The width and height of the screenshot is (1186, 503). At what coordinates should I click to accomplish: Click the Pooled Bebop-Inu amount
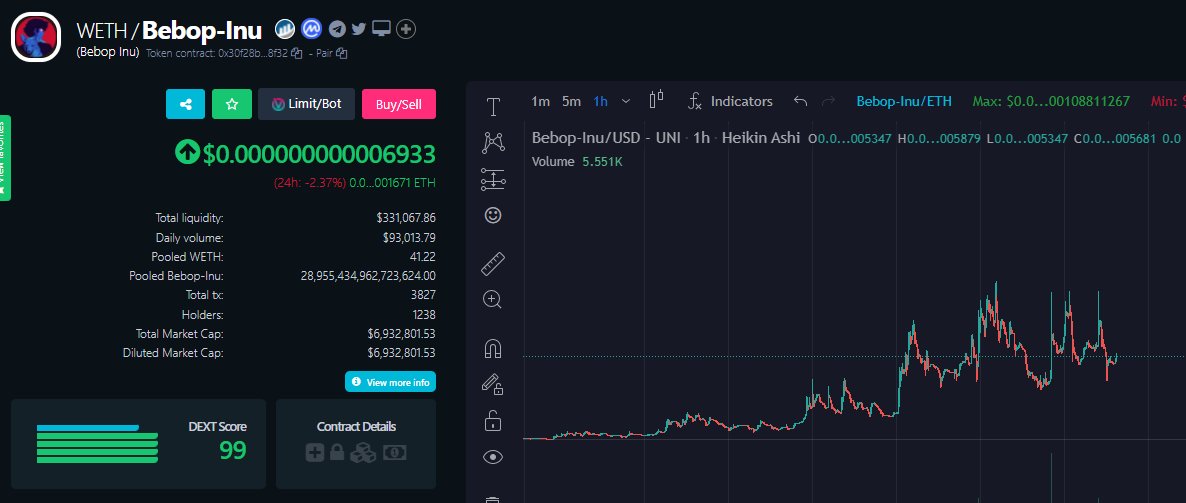point(368,276)
